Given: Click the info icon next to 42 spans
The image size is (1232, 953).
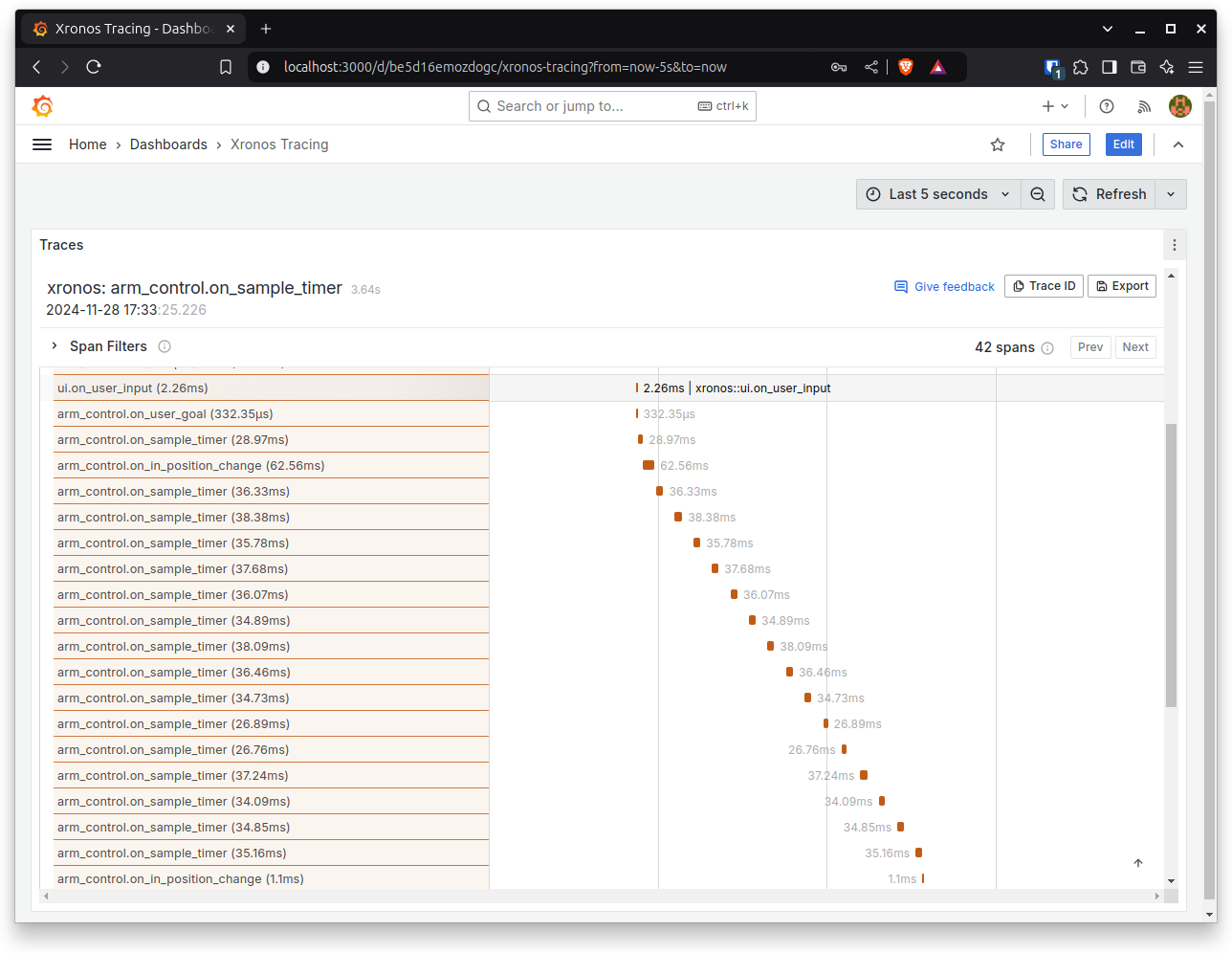Looking at the screenshot, I should (1047, 348).
